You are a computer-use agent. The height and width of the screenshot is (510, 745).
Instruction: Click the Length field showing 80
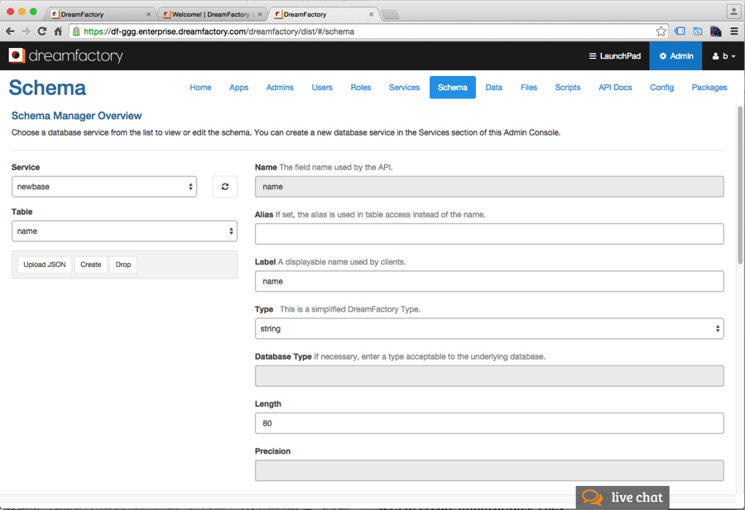tap(489, 423)
